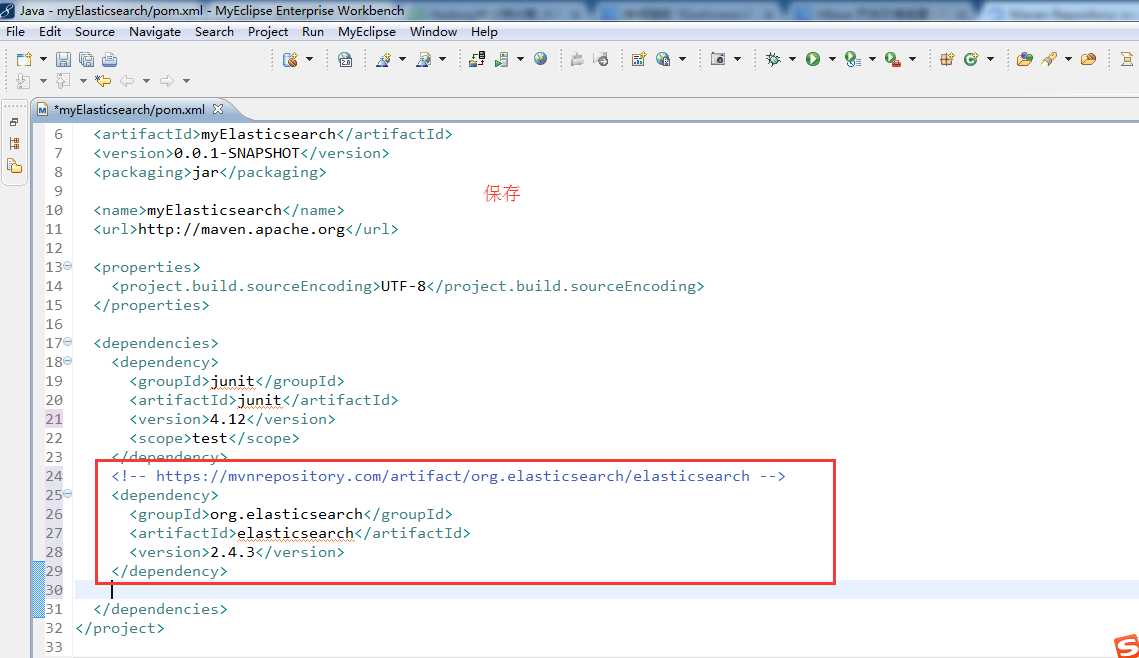This screenshot has width=1139, height=658.
Task: Open the Run icon dropdown arrow
Action: click(x=832, y=60)
